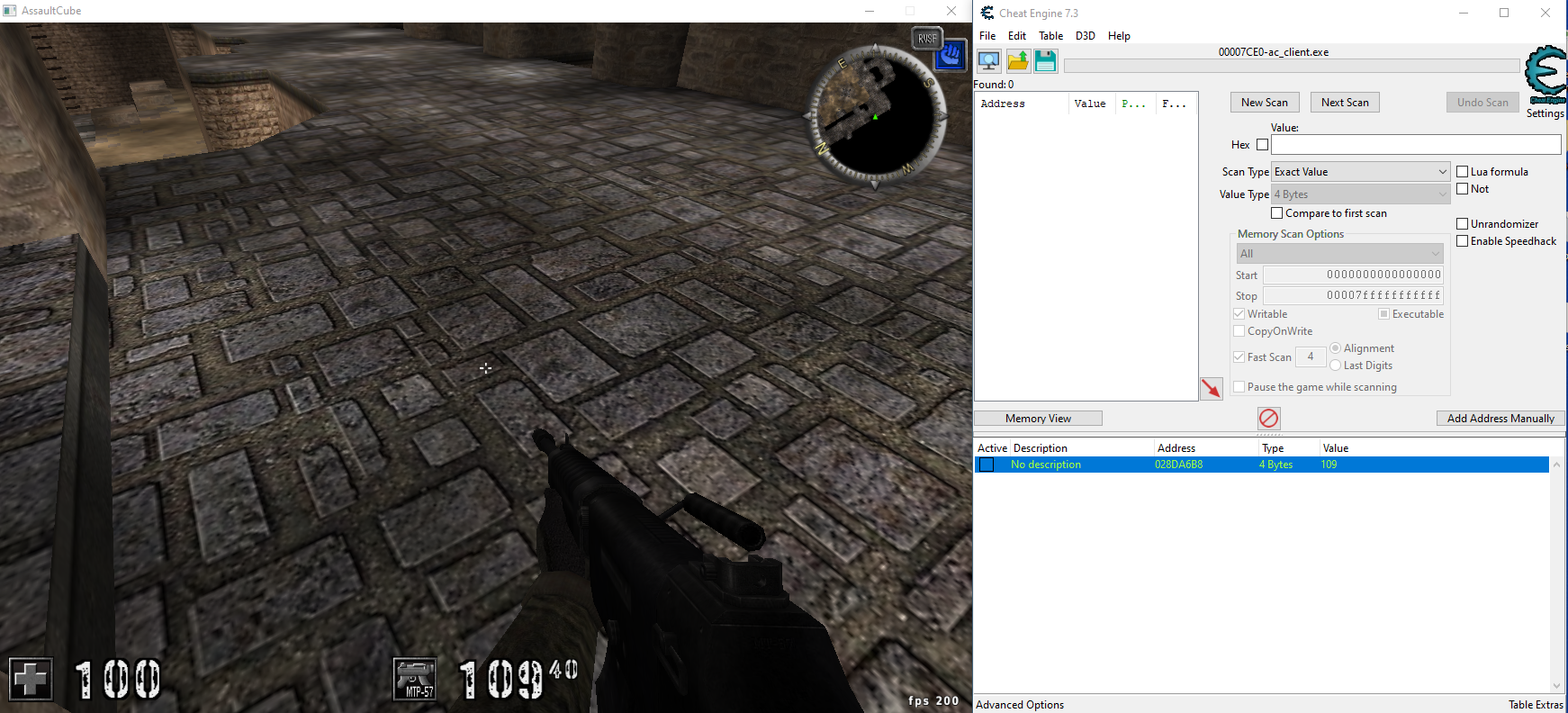1568x713 pixels.
Task: Tick Enable Speedhack checkbox
Action: coord(1463,241)
